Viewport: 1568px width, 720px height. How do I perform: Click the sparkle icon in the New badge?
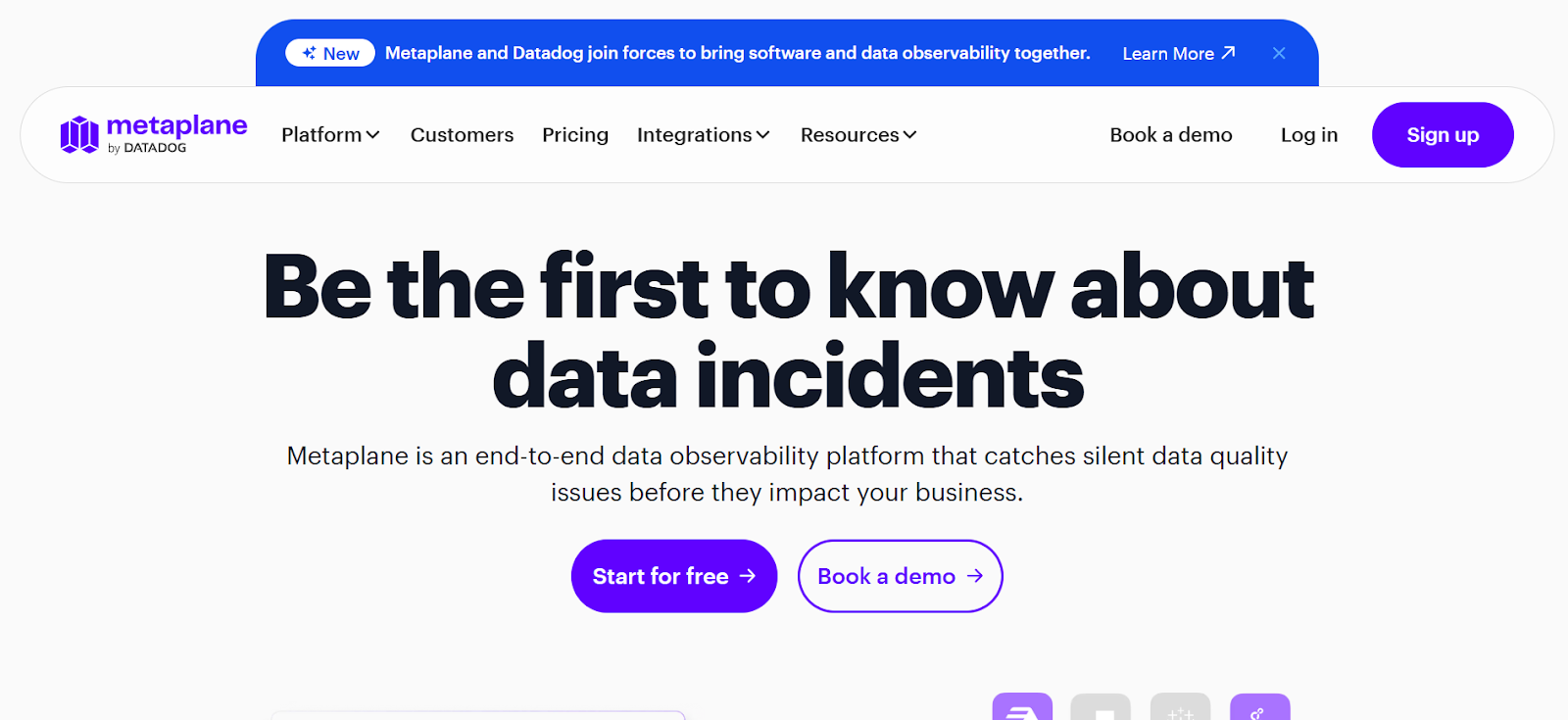[x=309, y=52]
